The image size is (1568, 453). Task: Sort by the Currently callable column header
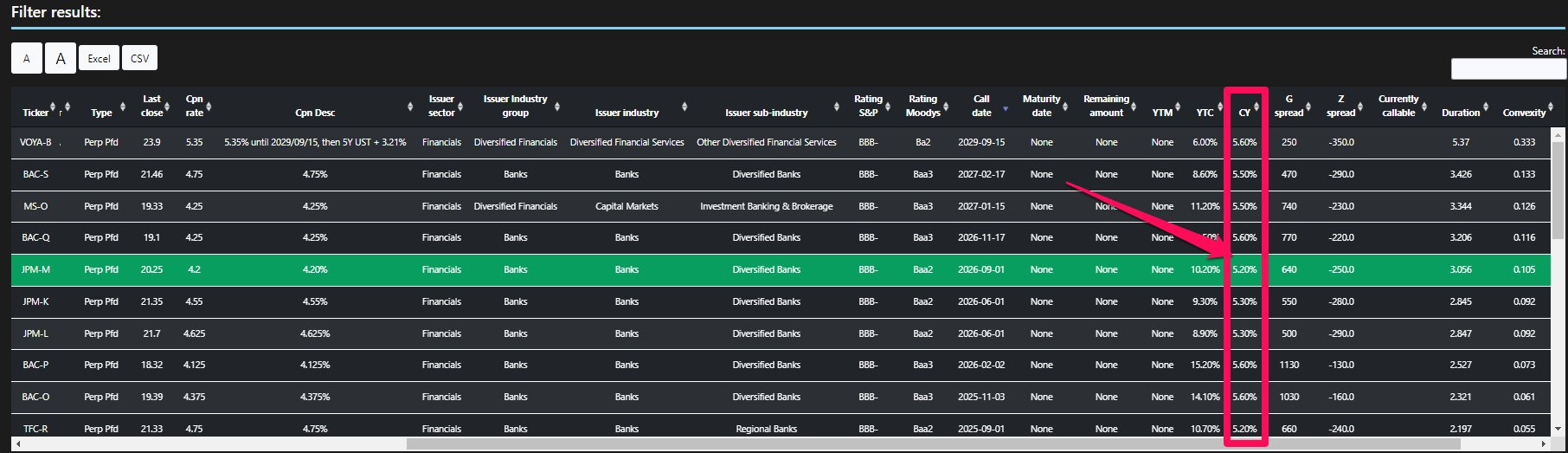(x=1398, y=106)
